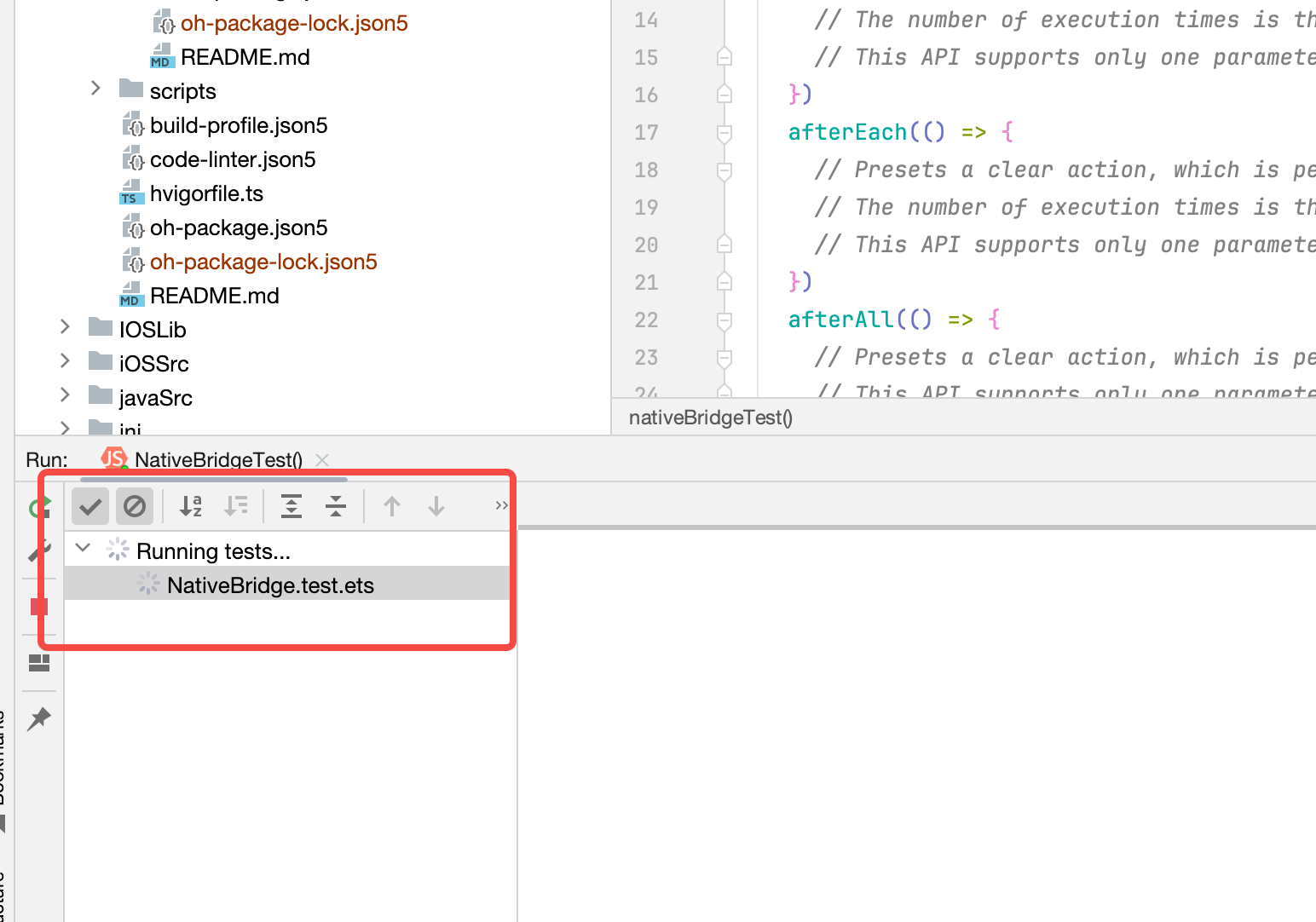Viewport: 1316px width, 922px height.
Task: Open code-linter.json5 file
Action: pos(233,159)
